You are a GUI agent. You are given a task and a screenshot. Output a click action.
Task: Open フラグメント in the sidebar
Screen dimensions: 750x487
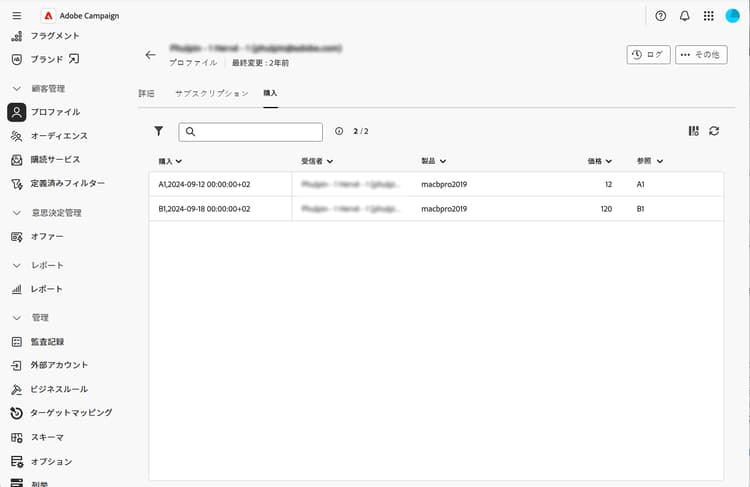click(x=55, y=36)
